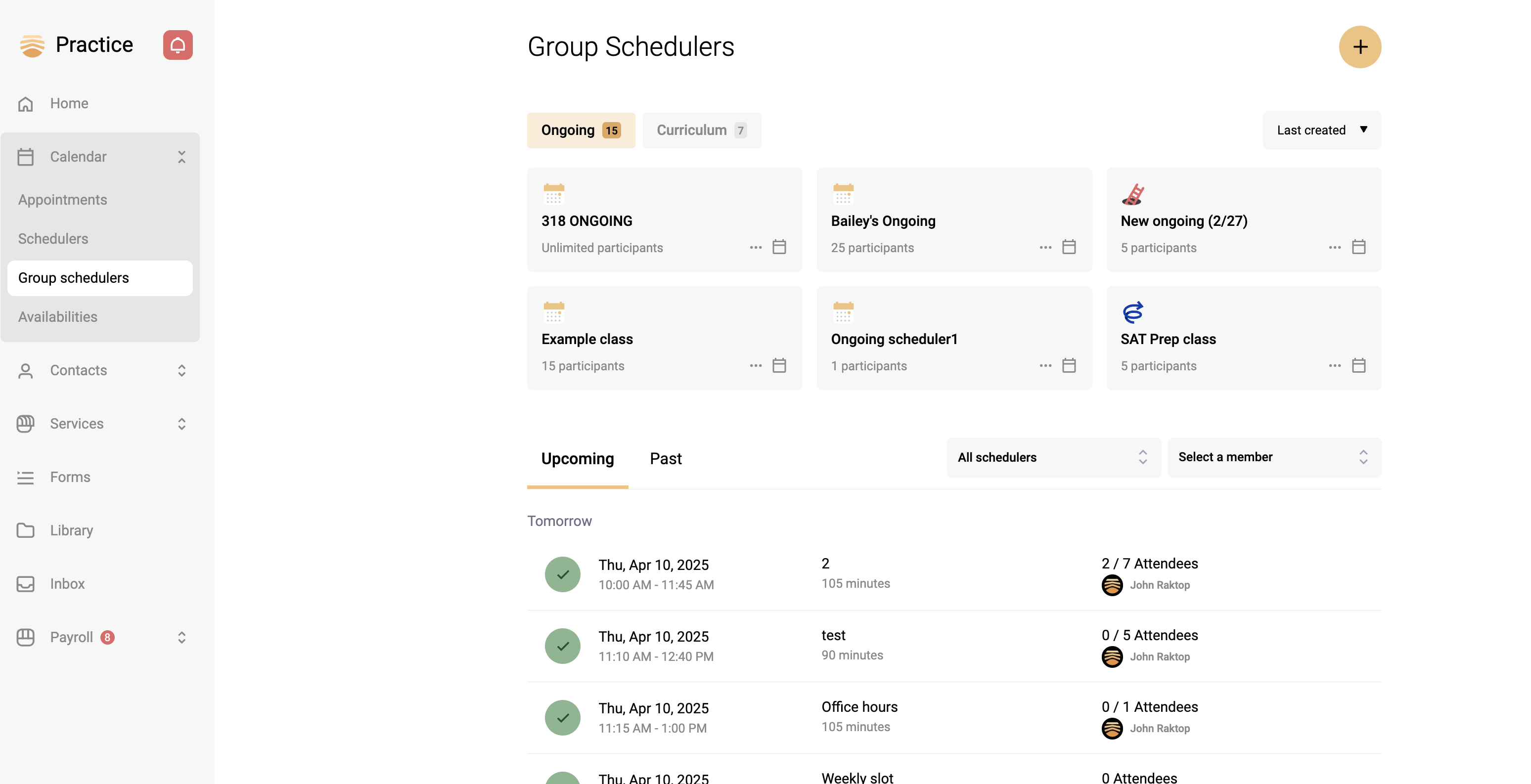The width and height of the screenshot is (1531, 784).
Task: Click the ladder icon on New ongoing card
Action: 1133,194
